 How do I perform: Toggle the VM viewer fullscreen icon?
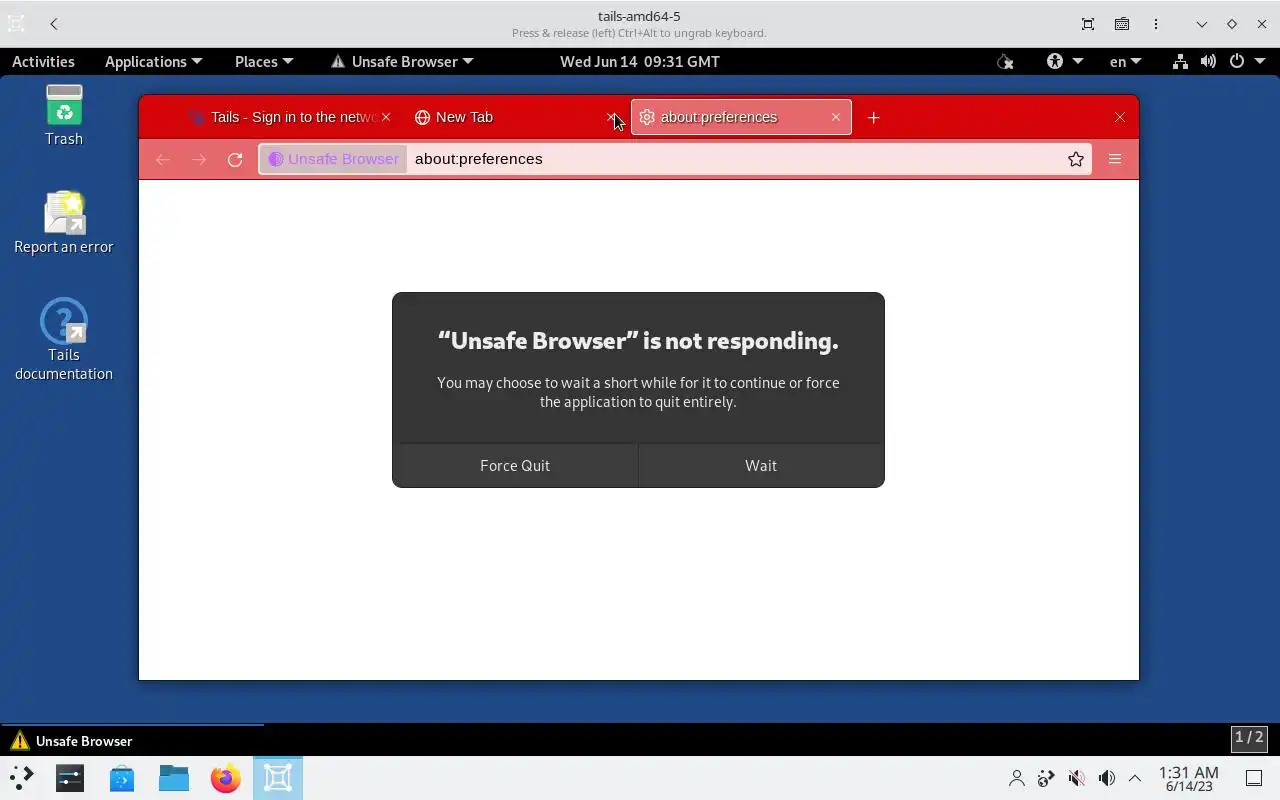tap(1088, 24)
